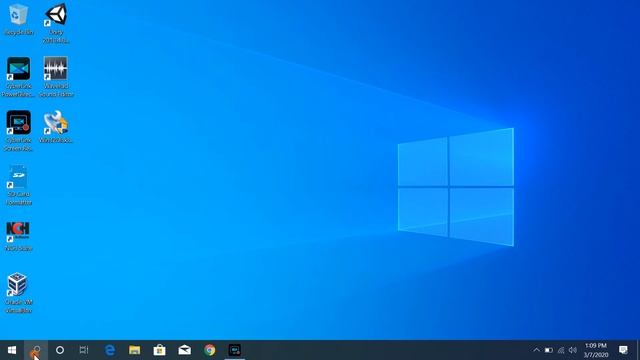Open the Action Center notifications
The height and width of the screenshot is (360, 640).
click(623, 350)
